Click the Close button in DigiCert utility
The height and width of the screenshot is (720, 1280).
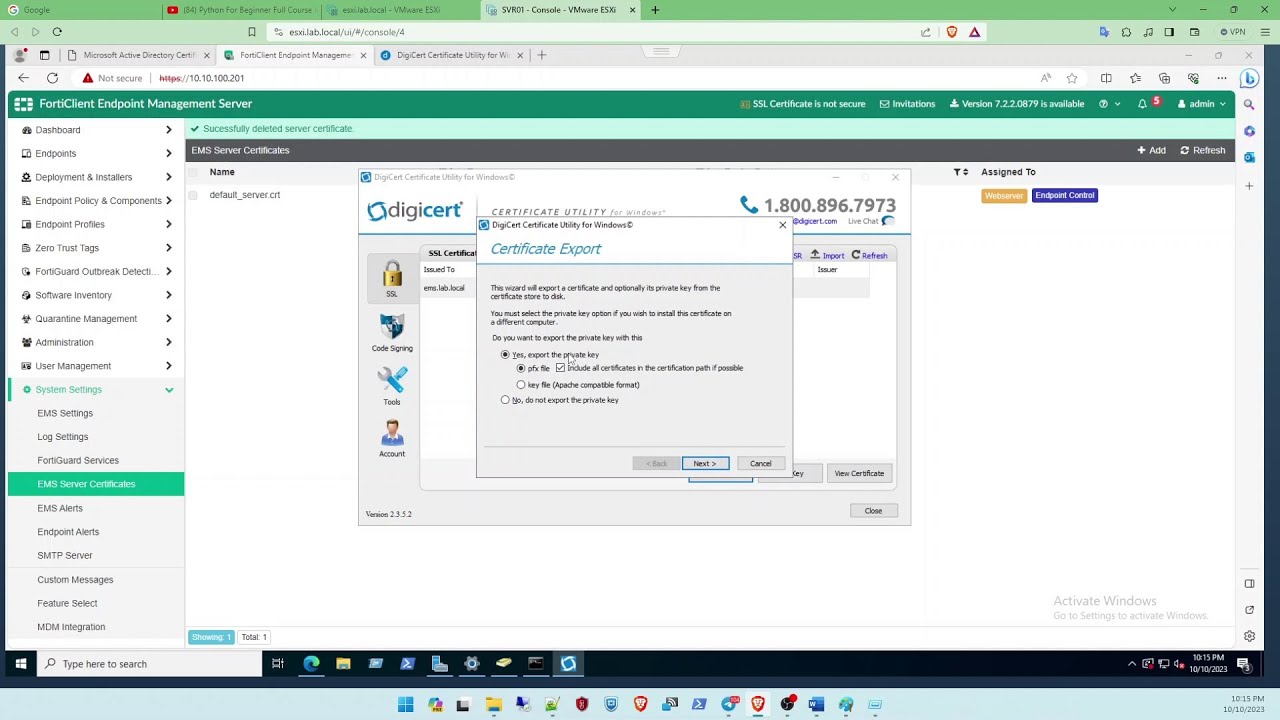coord(873,511)
